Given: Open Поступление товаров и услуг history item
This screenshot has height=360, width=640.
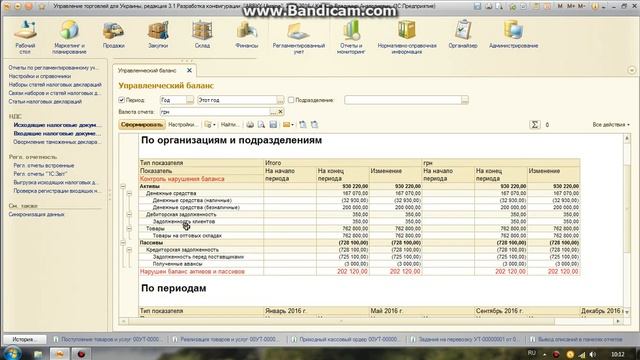Looking at the screenshot, I should tap(107, 339).
